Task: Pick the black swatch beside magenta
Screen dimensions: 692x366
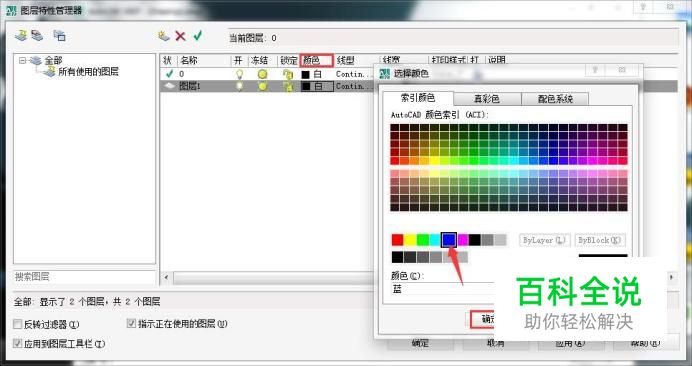Action: pos(475,240)
